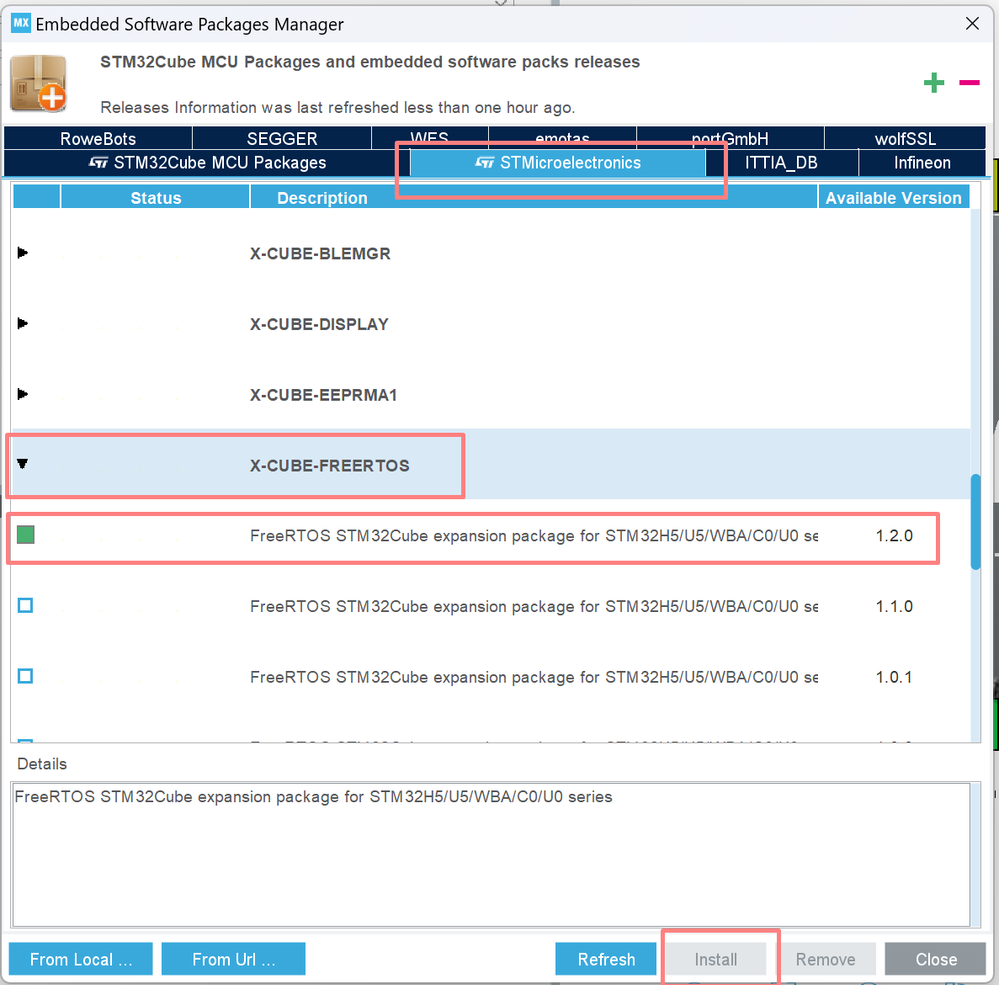This screenshot has height=985, width=999.
Task: Open the ITTIA_DB tab
Action: pyautogui.click(x=781, y=162)
